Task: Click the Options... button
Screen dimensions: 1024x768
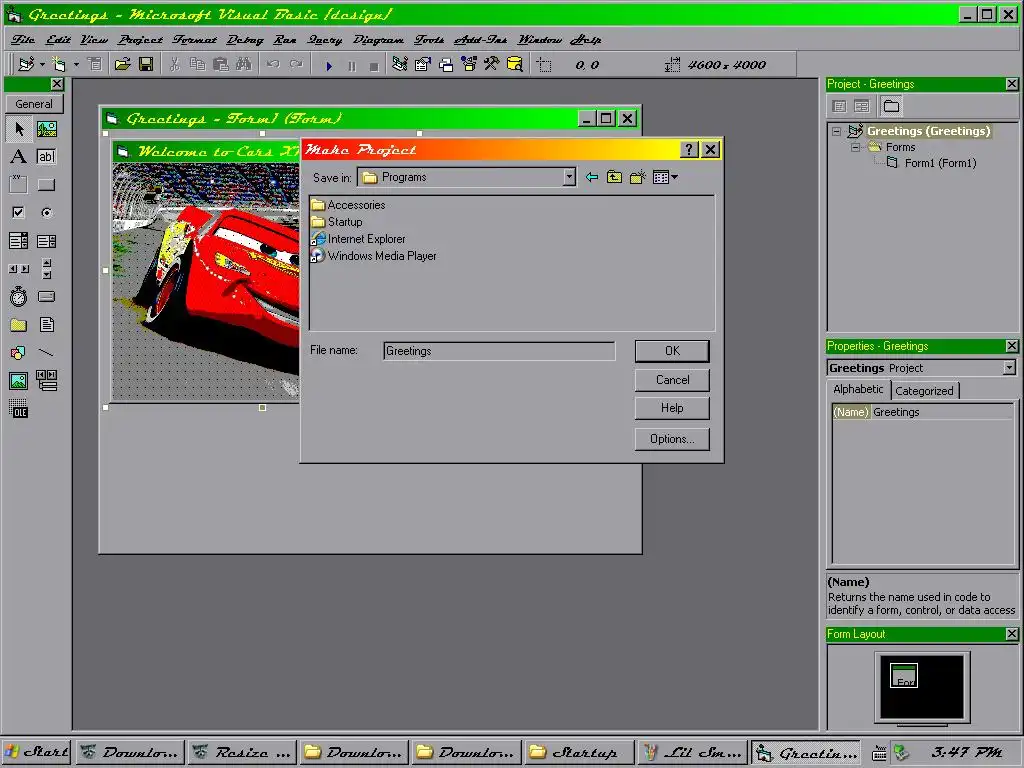Action: [672, 439]
